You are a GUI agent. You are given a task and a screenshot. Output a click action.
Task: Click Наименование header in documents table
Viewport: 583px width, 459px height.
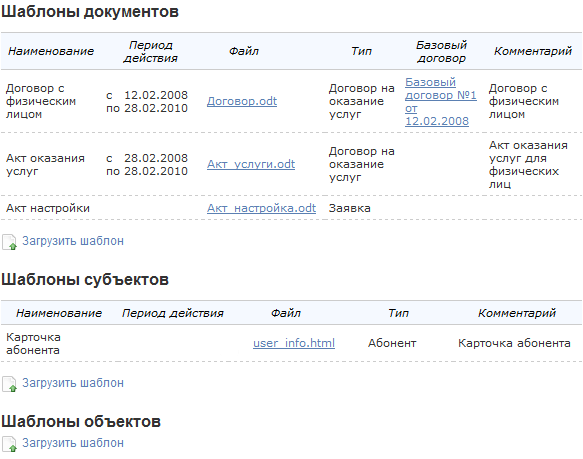click(x=51, y=51)
